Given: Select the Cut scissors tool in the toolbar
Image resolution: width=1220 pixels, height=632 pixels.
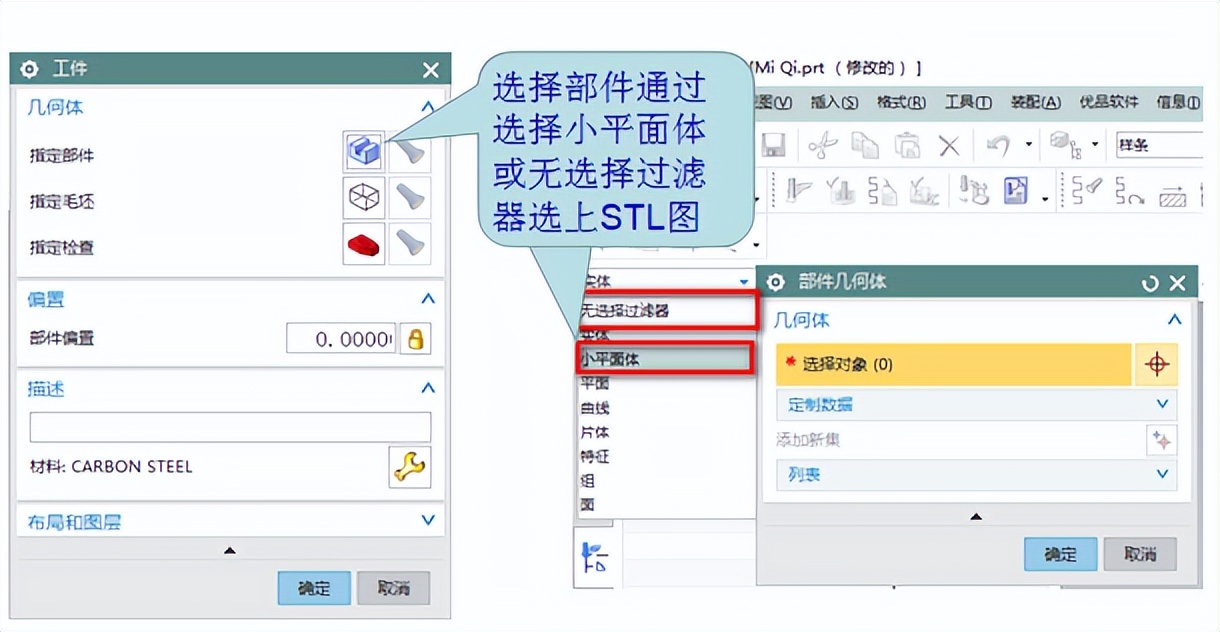Looking at the screenshot, I should [821, 144].
